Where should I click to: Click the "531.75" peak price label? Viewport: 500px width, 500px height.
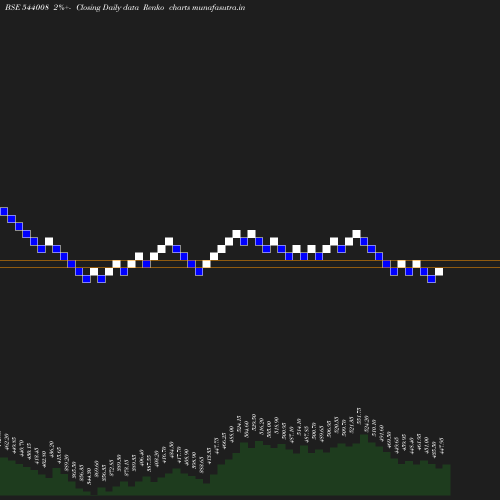(x=359, y=416)
